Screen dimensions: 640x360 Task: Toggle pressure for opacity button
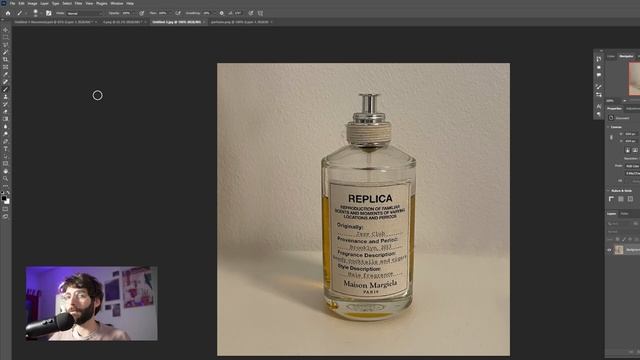pos(141,13)
